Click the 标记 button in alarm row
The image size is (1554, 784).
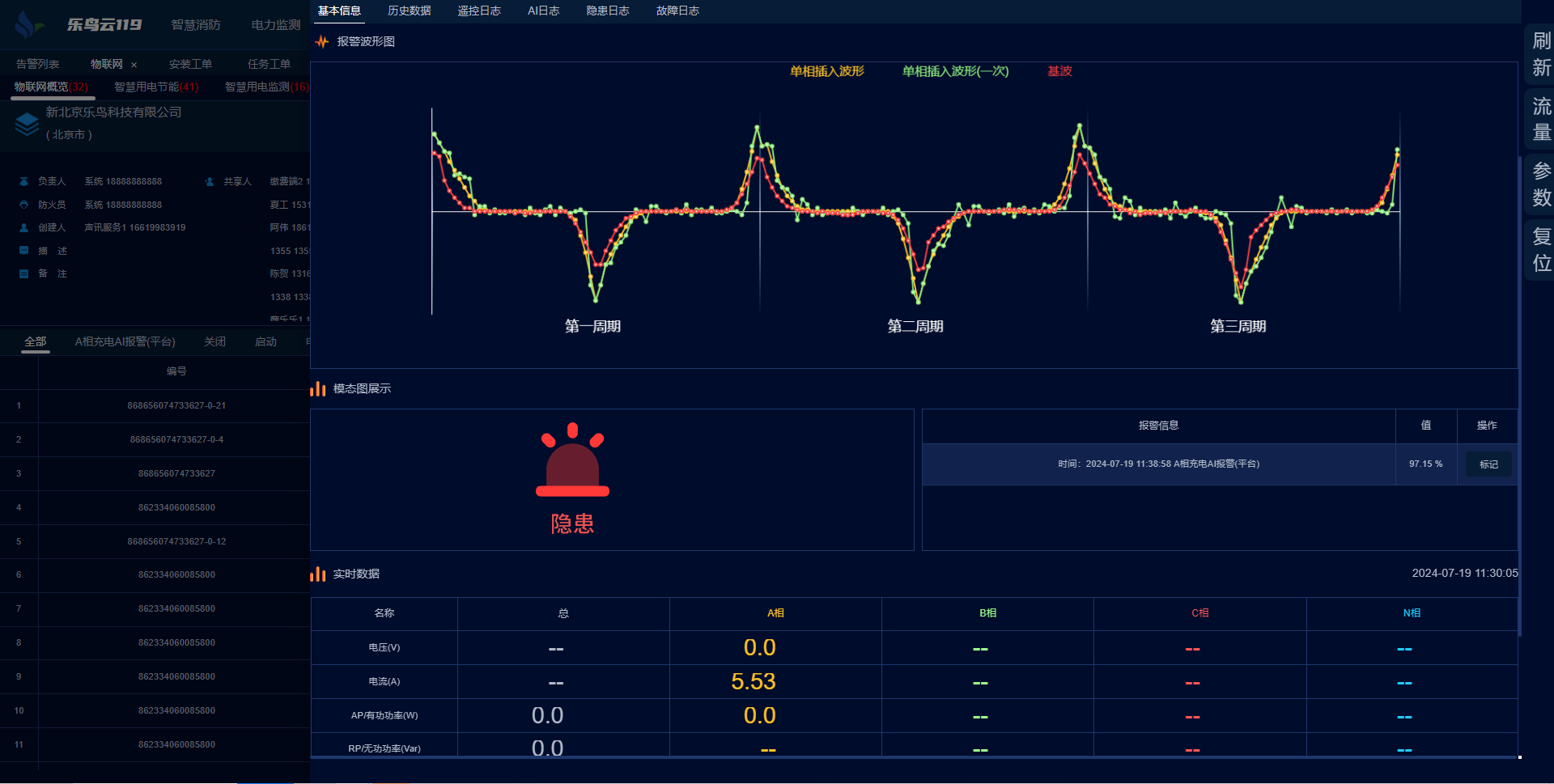point(1488,464)
